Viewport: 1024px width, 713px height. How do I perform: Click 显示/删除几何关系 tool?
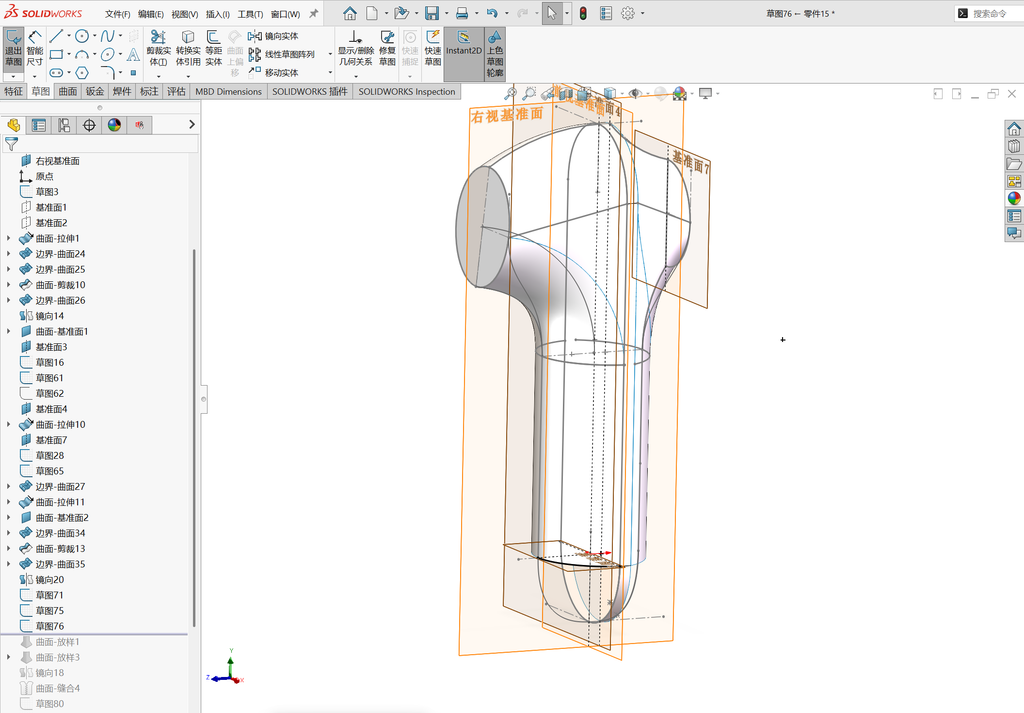[355, 48]
